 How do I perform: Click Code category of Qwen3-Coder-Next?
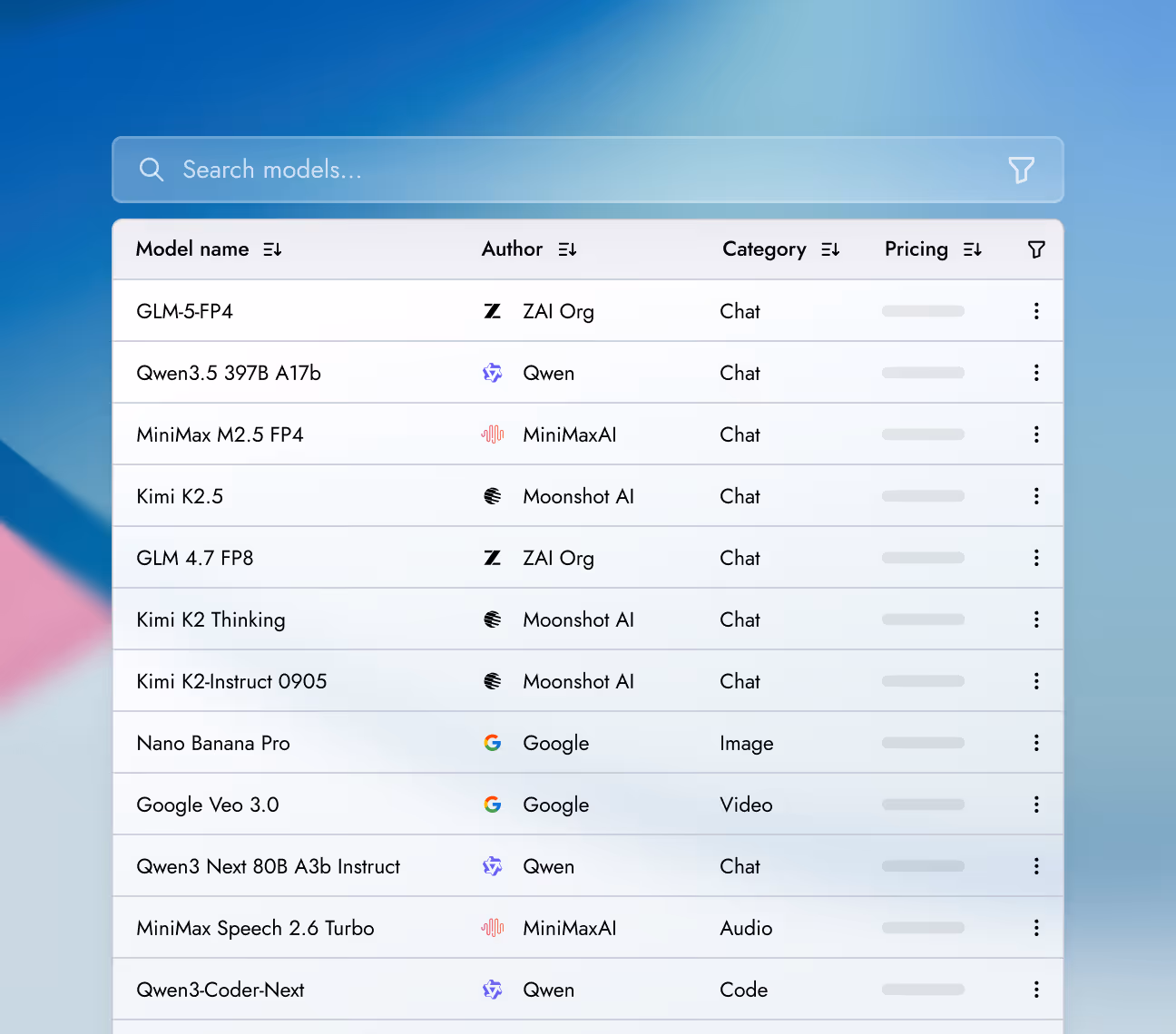click(x=744, y=990)
